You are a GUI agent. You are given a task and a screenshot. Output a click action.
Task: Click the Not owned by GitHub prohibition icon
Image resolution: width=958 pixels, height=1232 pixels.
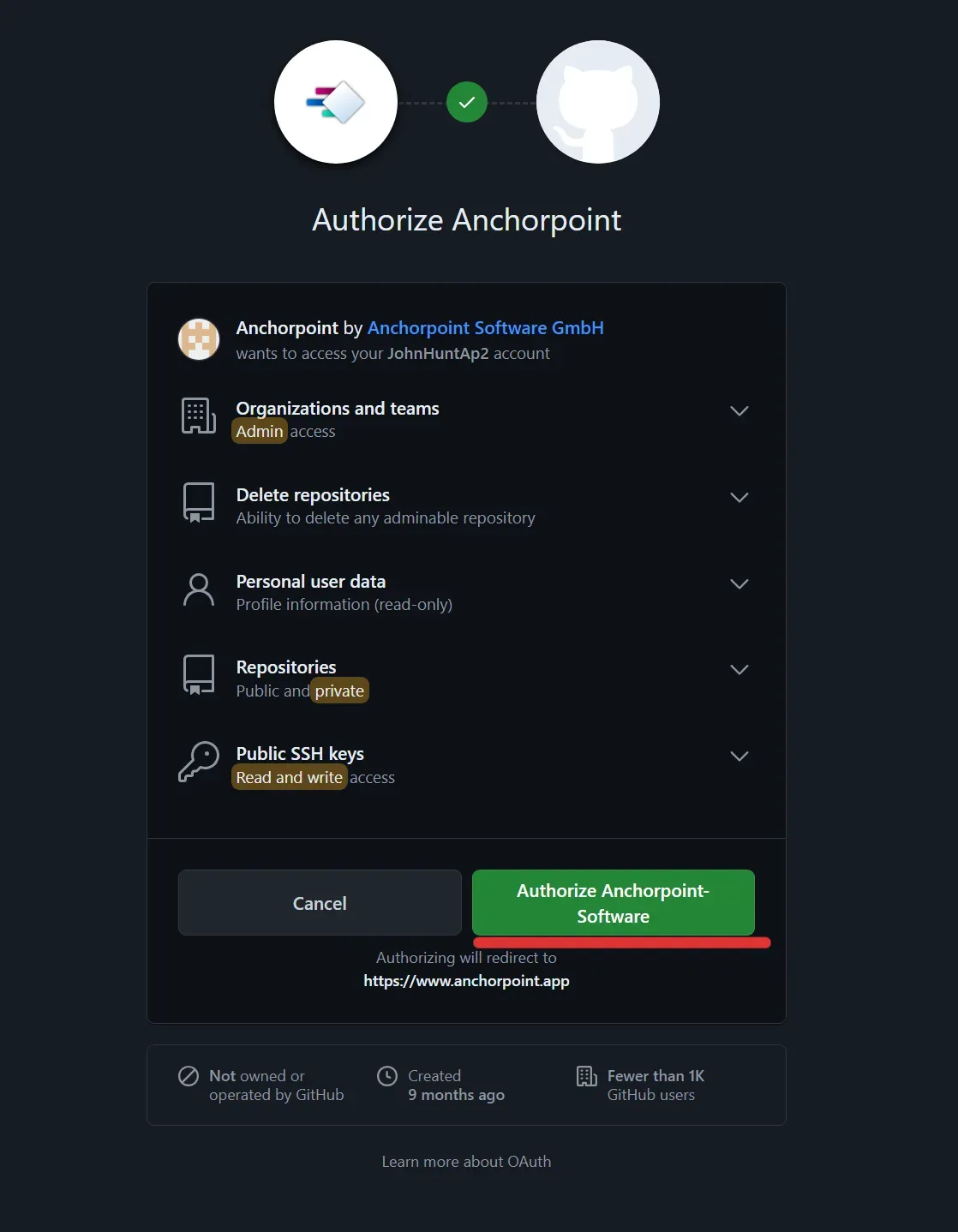click(x=188, y=1075)
